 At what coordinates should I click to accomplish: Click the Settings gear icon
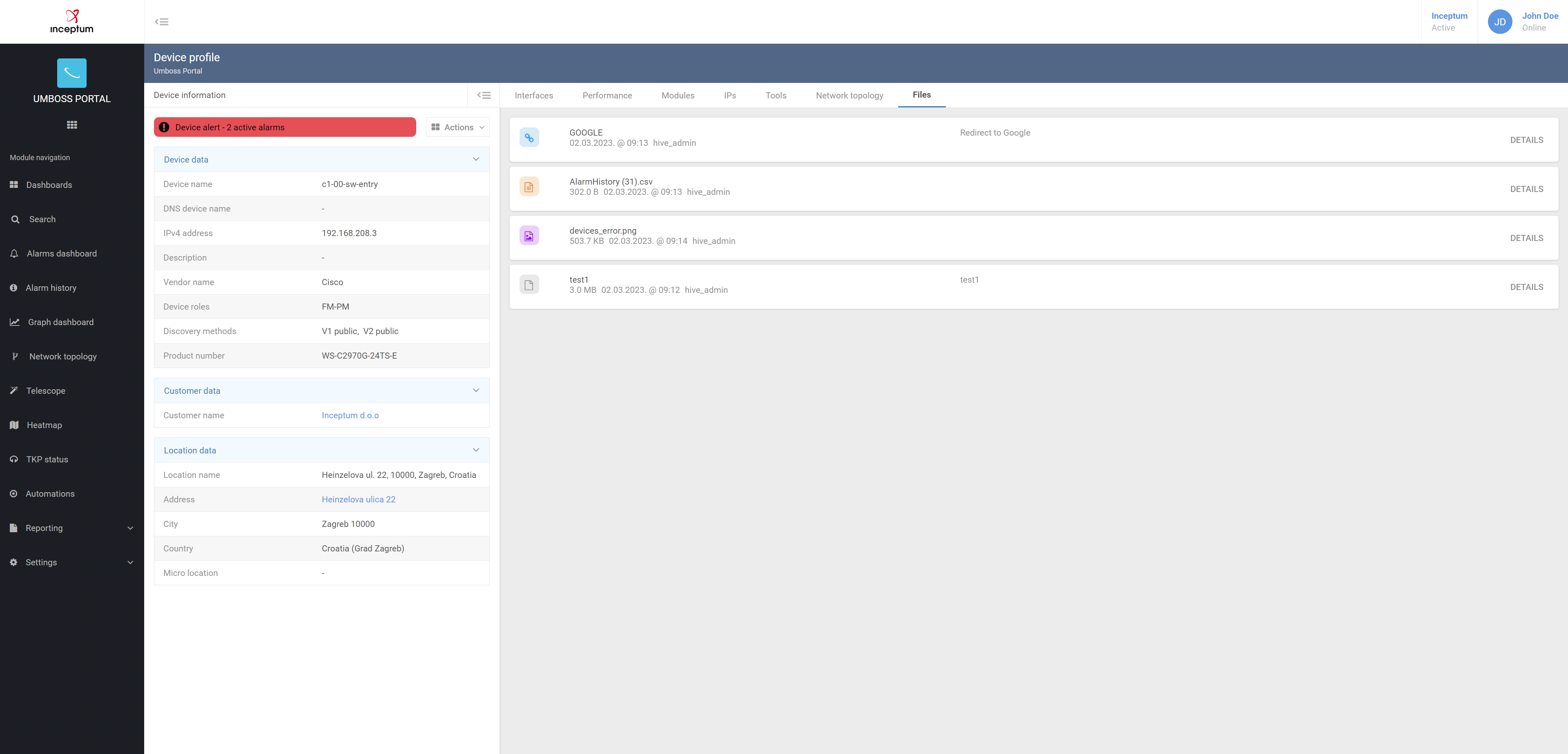coord(13,562)
